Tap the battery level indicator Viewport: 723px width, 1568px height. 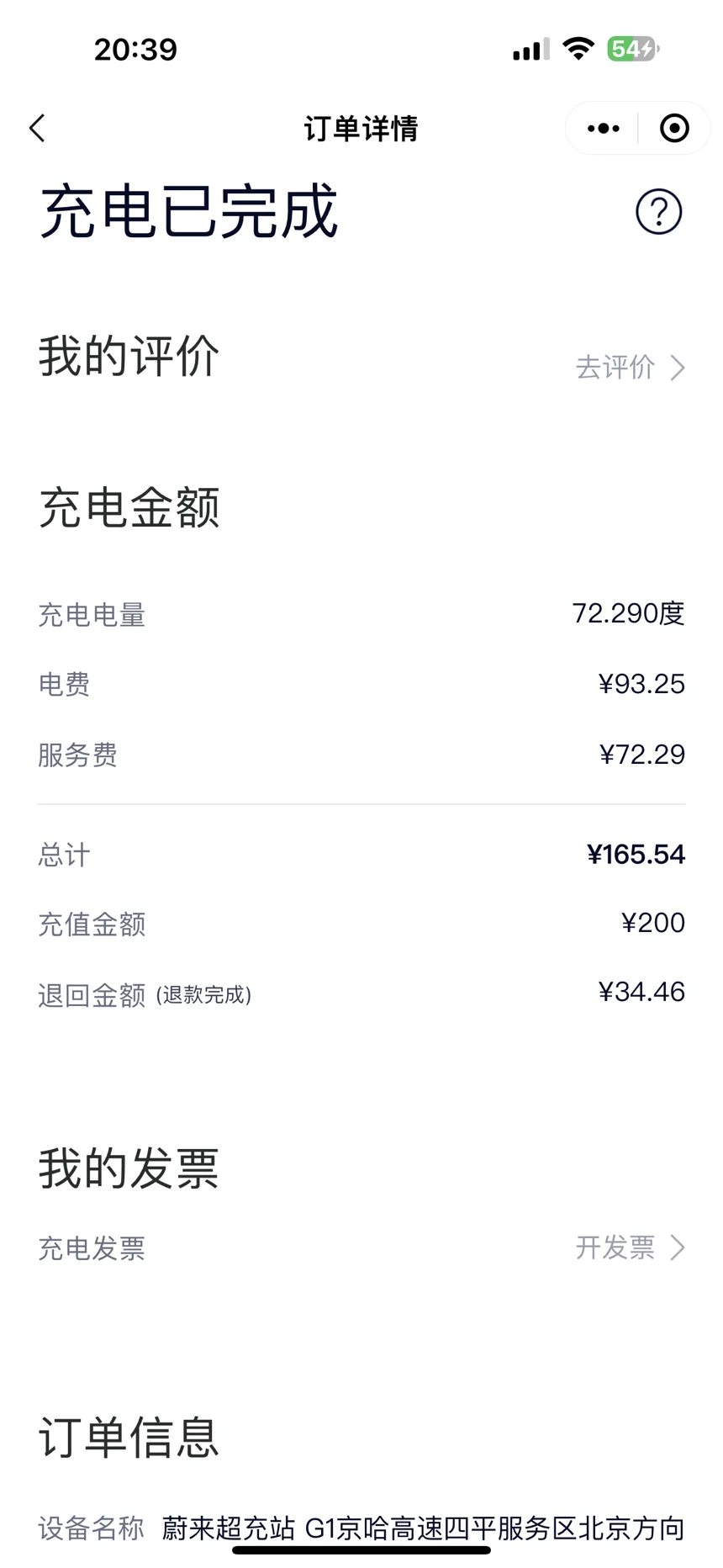633,49
